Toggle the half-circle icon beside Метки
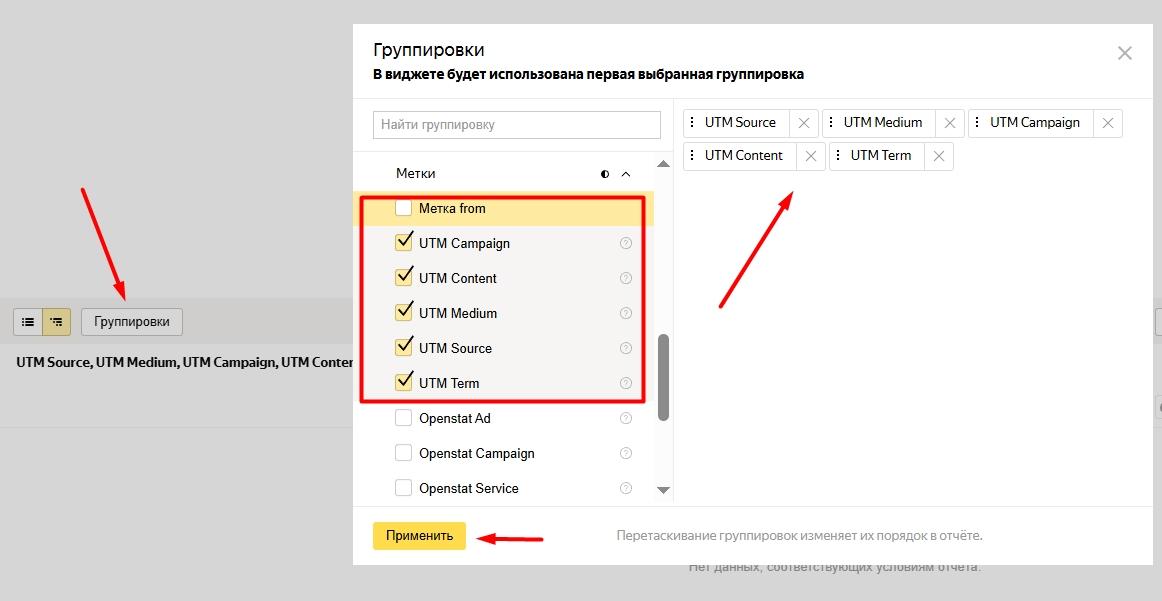 click(605, 174)
